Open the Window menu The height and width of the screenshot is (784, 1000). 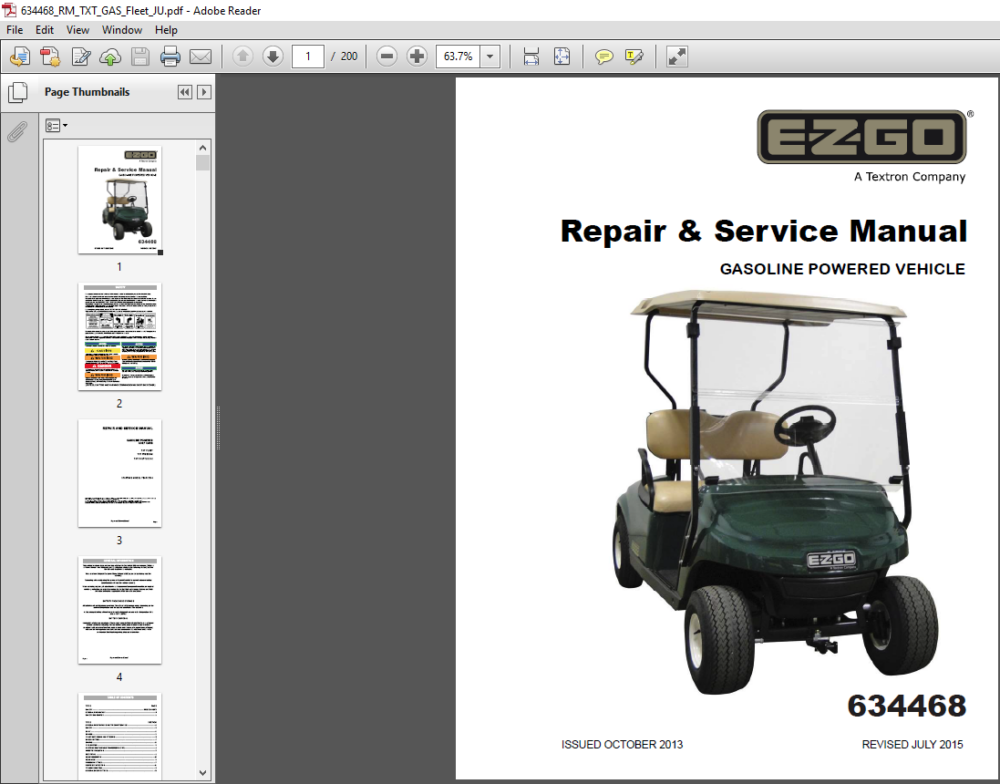(122, 30)
